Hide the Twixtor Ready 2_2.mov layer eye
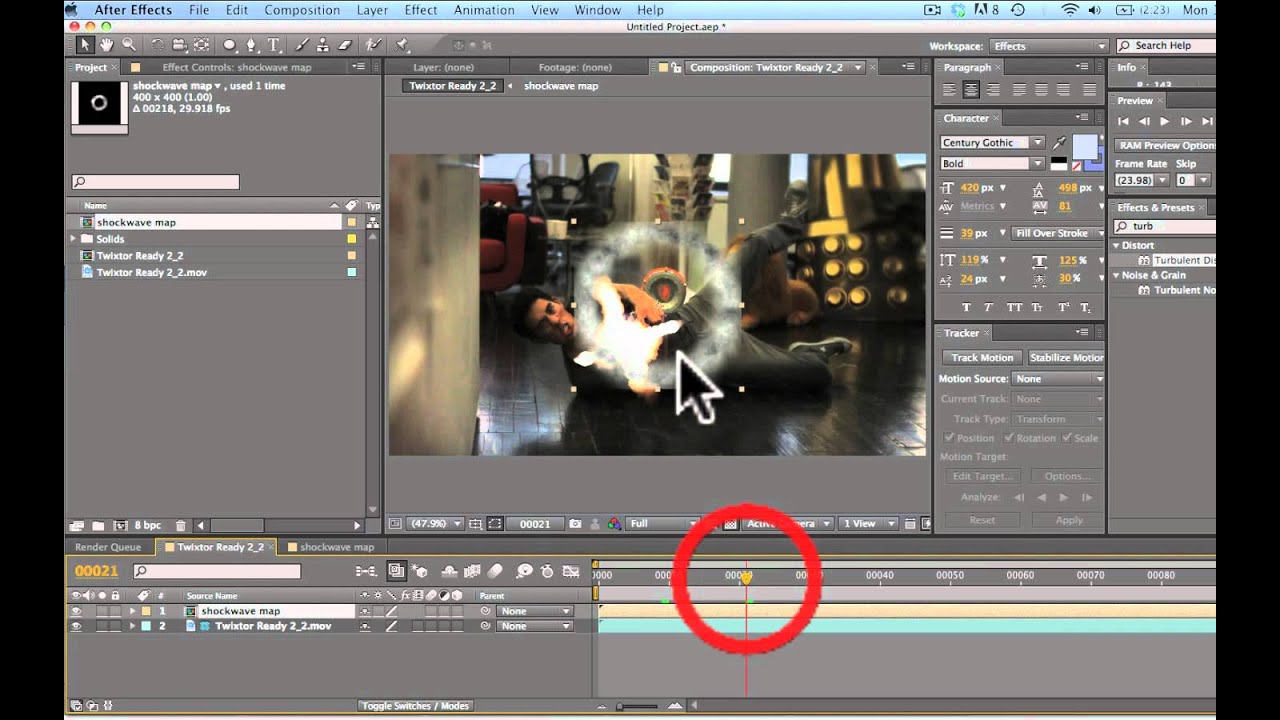The height and width of the screenshot is (720, 1280). point(76,626)
